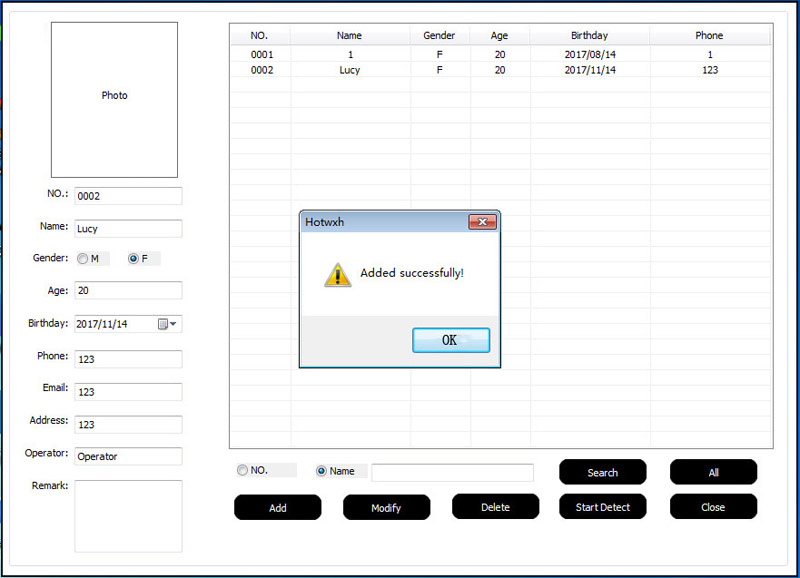Click birthday 2017/11/14 in the table
Viewport: 800px width, 578px height.
(590, 70)
